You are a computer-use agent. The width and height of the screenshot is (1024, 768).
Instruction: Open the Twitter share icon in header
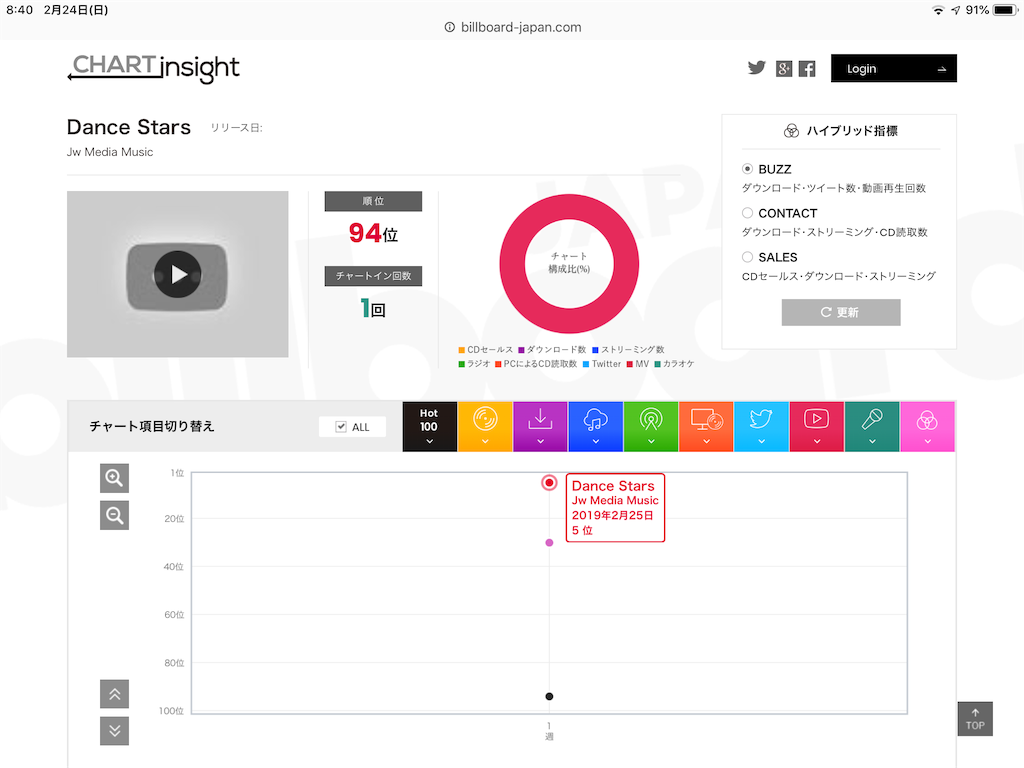756,68
